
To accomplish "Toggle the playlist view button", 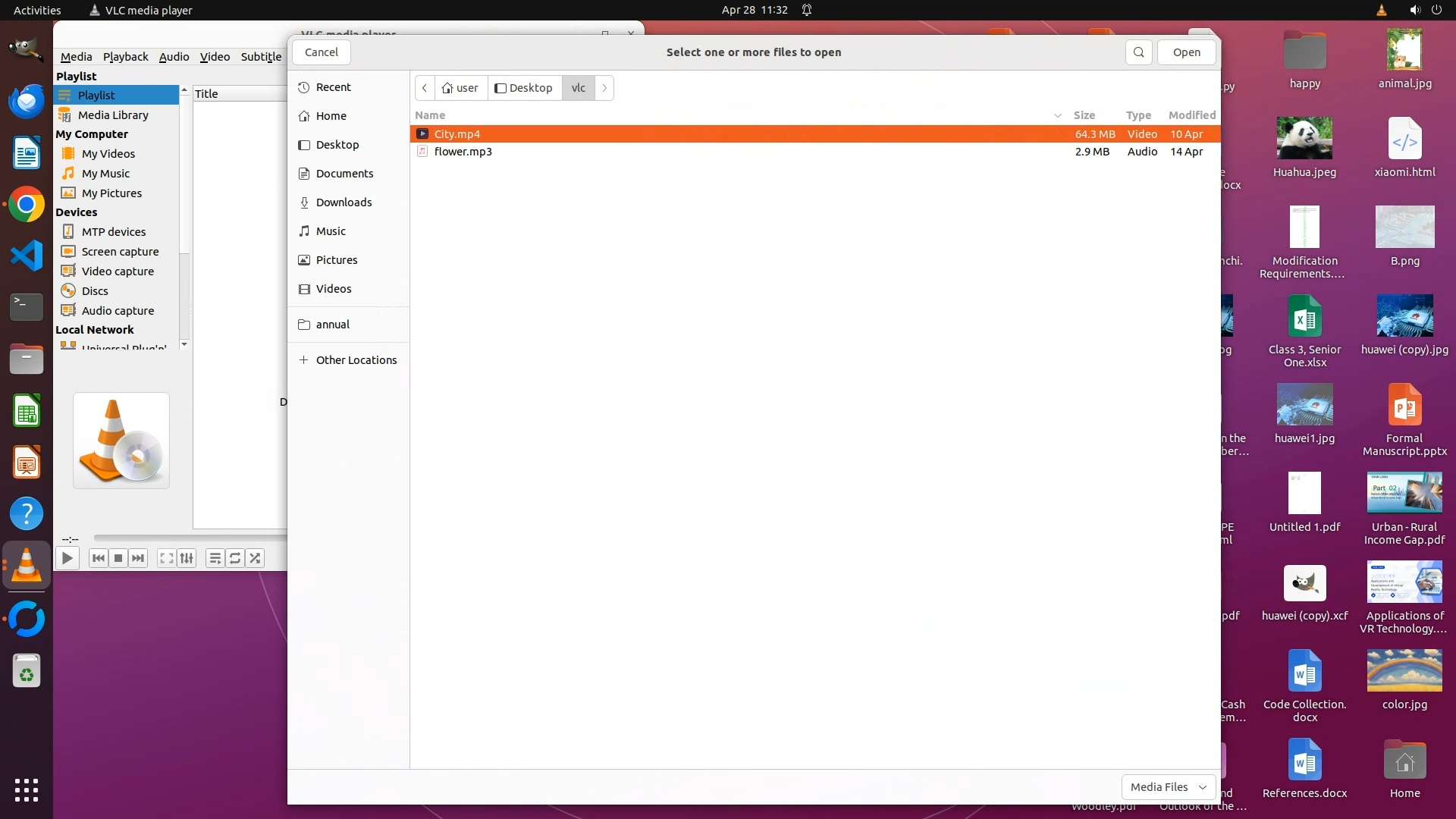I will (x=215, y=559).
